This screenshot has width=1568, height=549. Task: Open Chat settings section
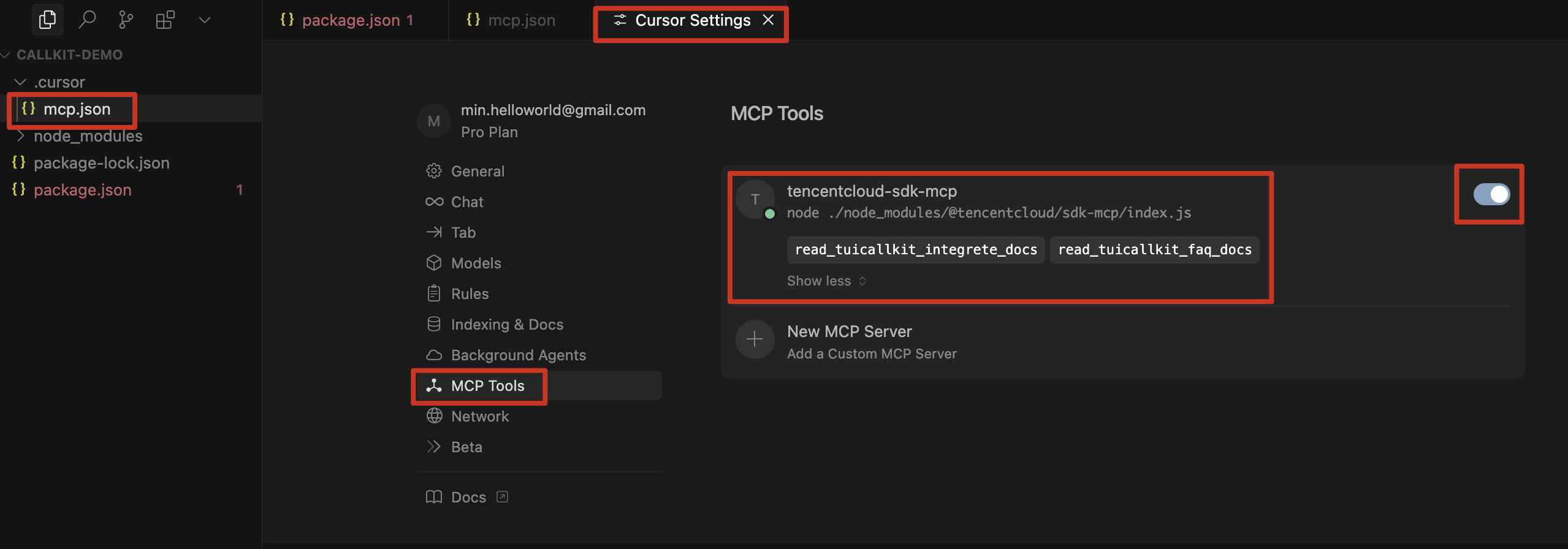click(539, 202)
